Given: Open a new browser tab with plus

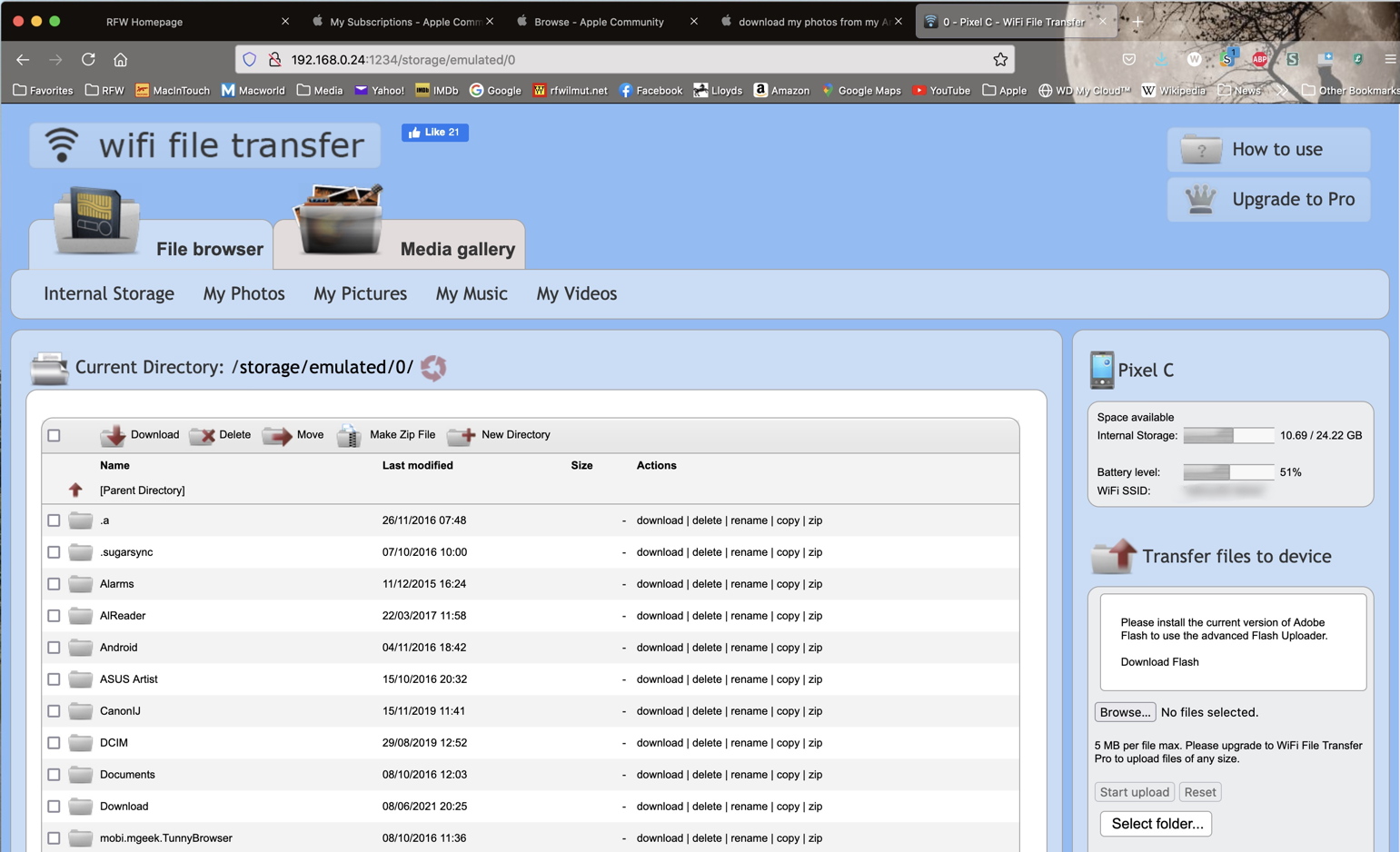Looking at the screenshot, I should pyautogui.click(x=1137, y=21).
